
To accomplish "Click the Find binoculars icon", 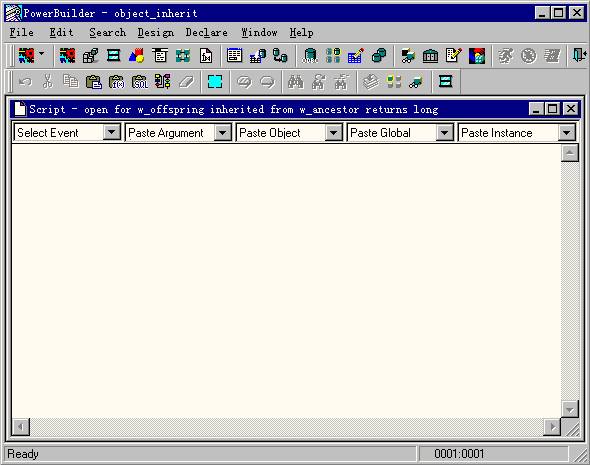I will click(295, 82).
